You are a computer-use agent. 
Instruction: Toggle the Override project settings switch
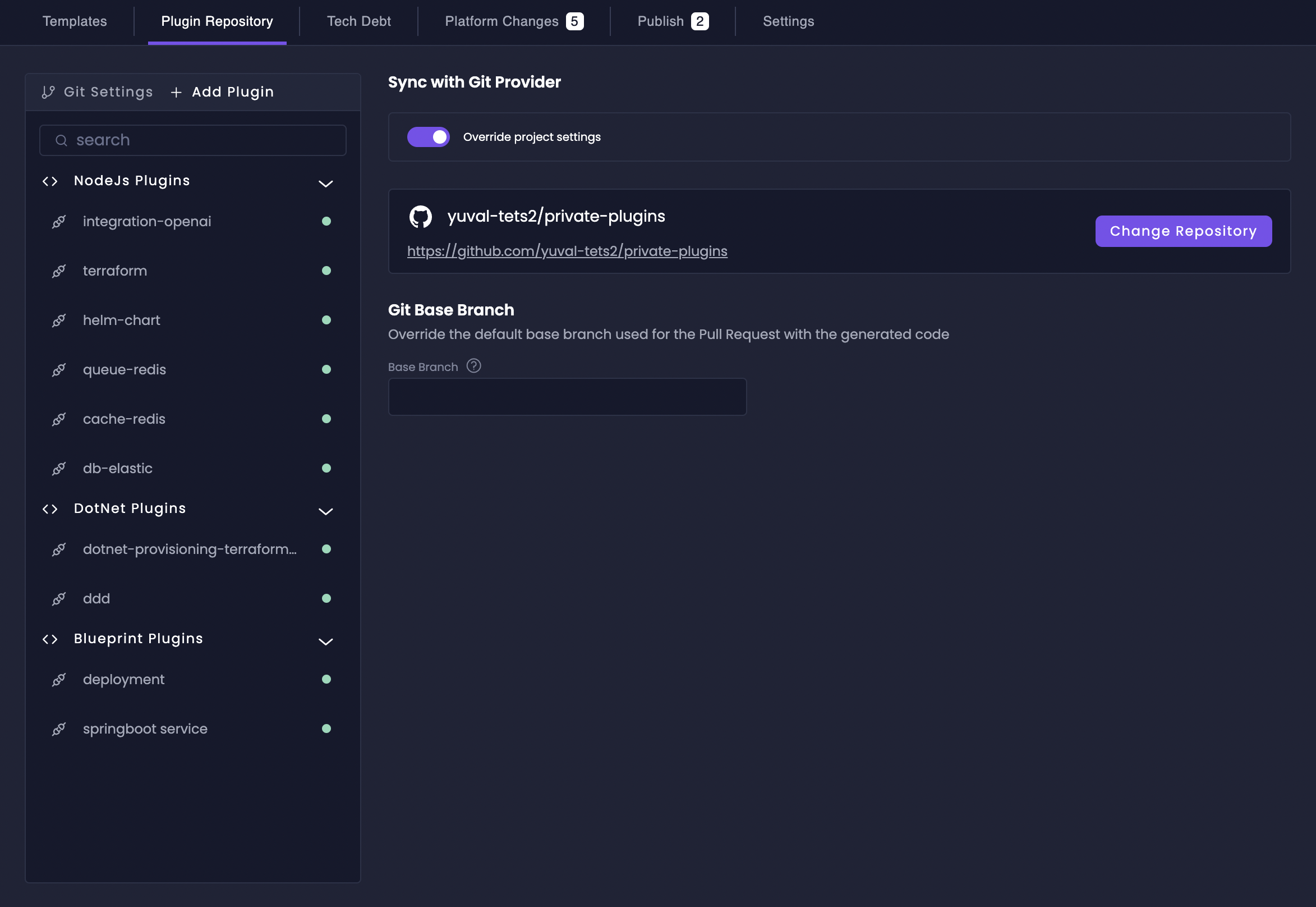428,137
